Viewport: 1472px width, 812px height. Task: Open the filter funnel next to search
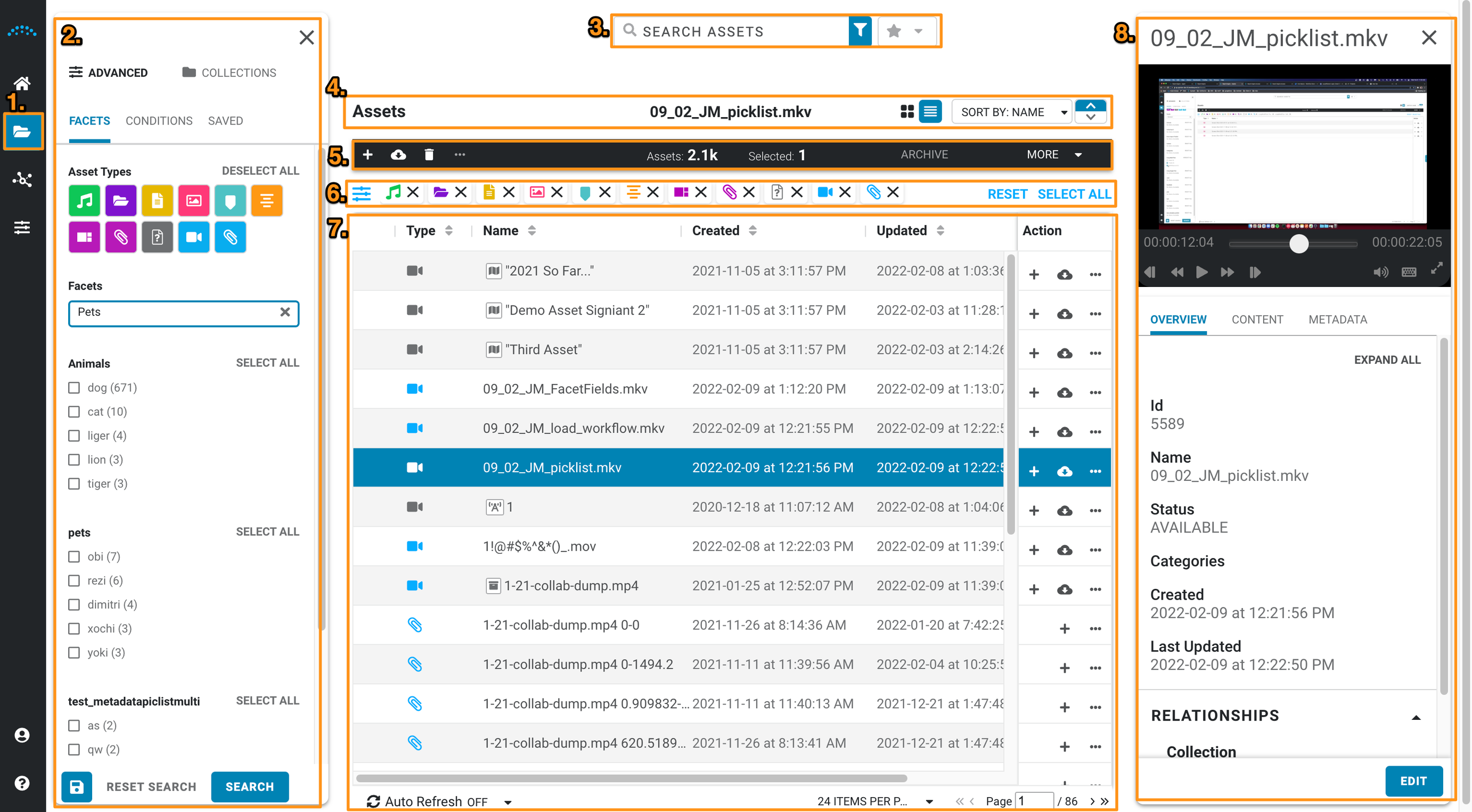[860, 31]
